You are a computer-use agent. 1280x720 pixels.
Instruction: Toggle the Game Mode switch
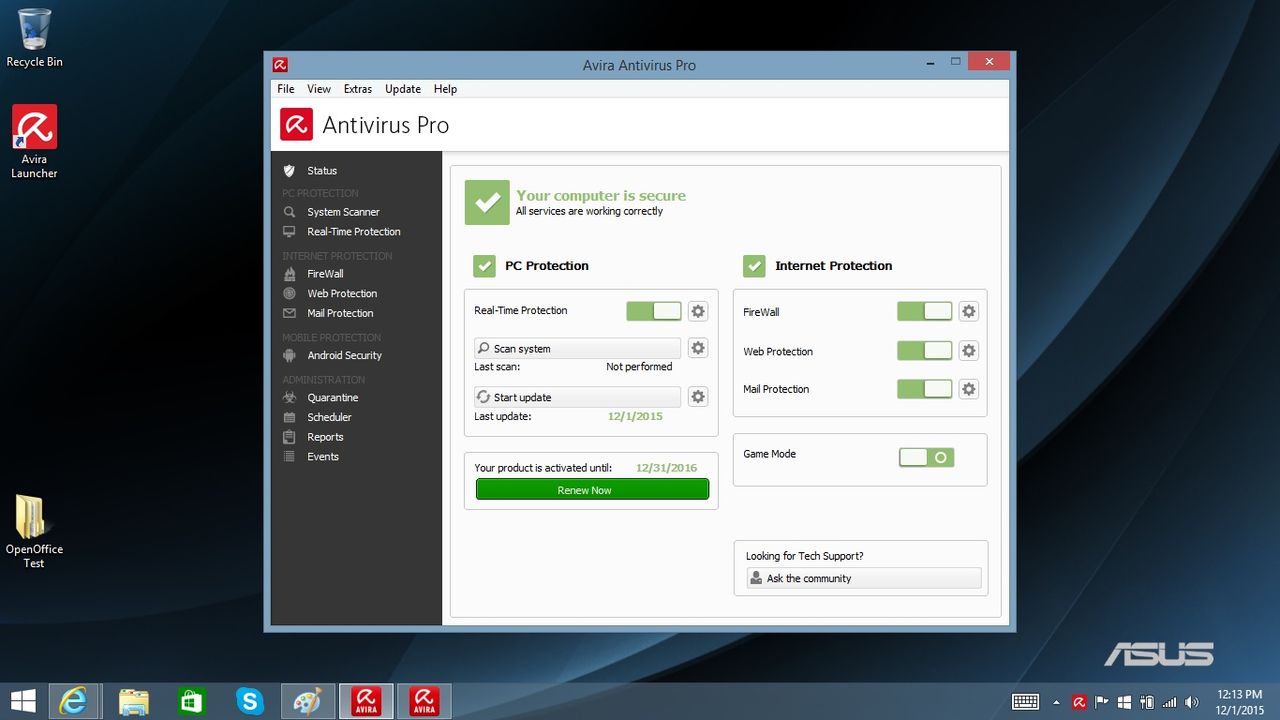click(927, 457)
